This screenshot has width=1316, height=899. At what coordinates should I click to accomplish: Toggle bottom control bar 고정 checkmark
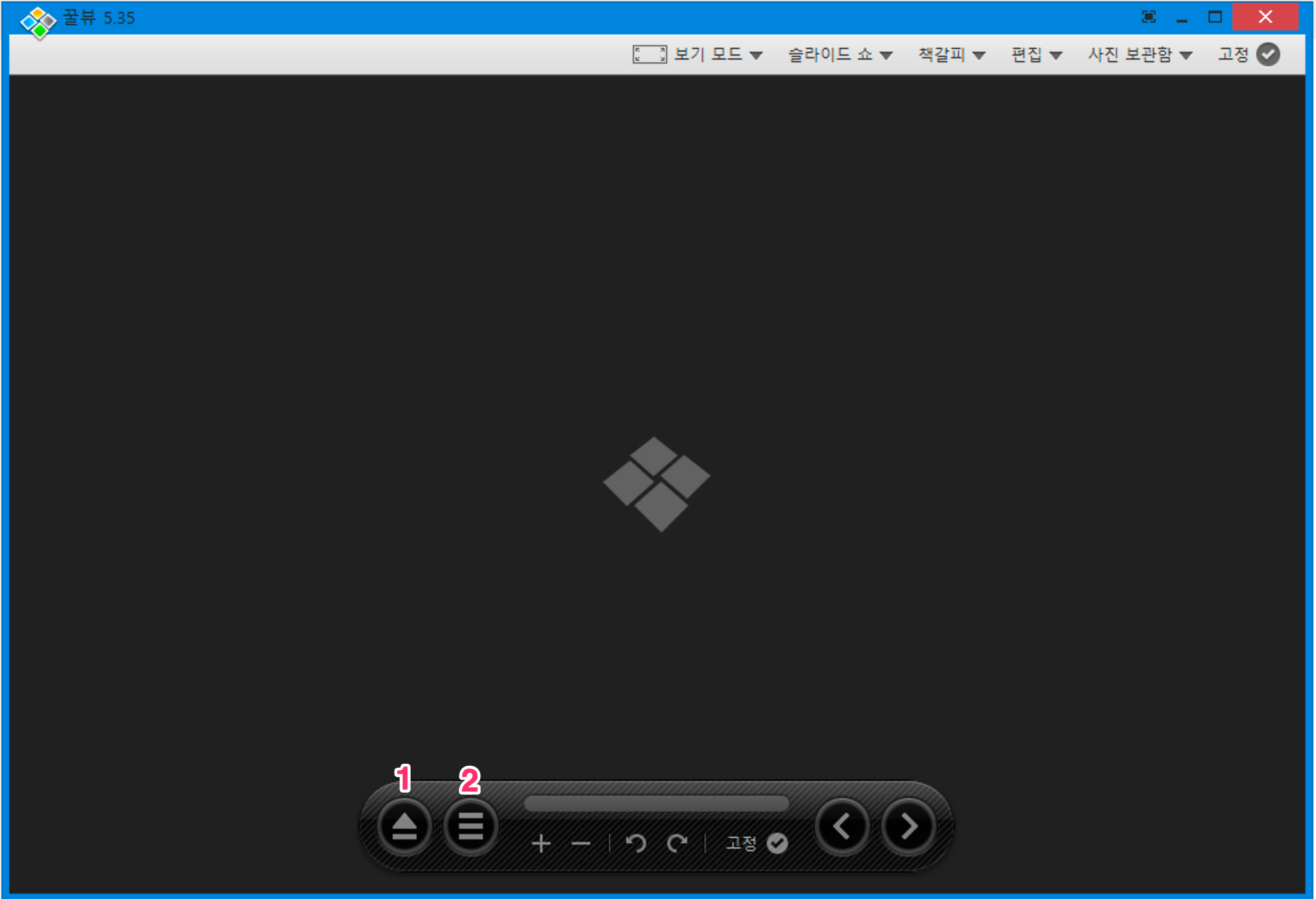coord(777,843)
